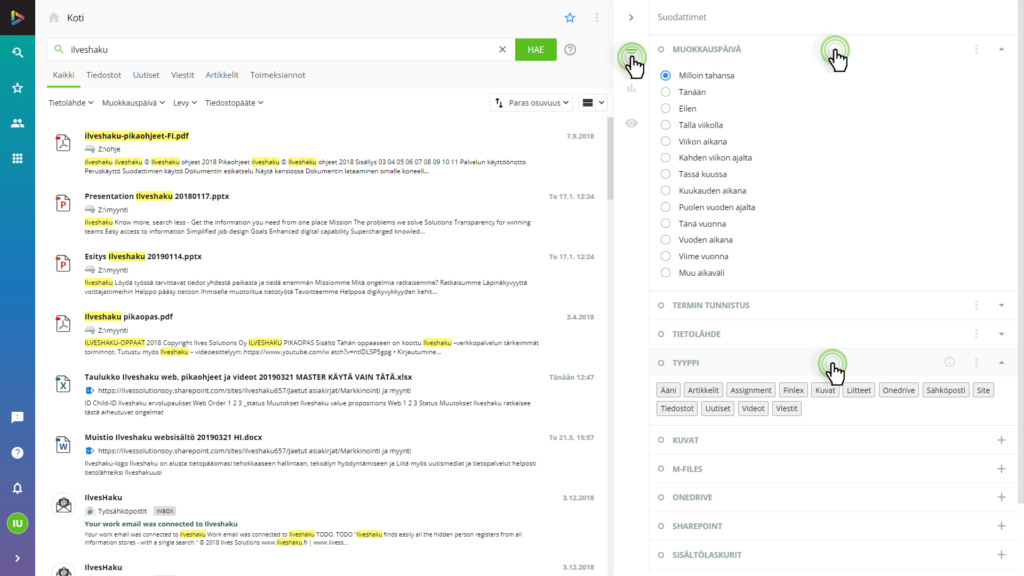
Task: Switch to the Uutiset tab
Action: click(146, 75)
